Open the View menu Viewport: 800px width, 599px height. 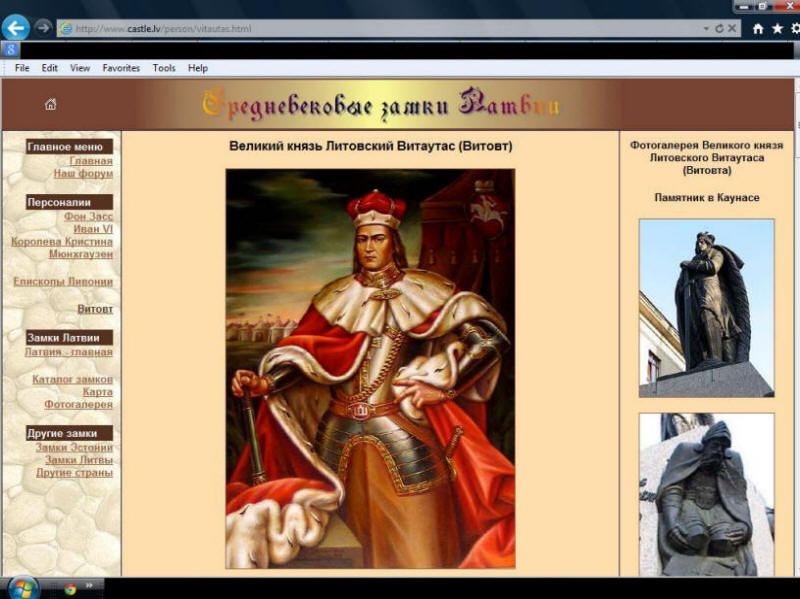pos(80,68)
